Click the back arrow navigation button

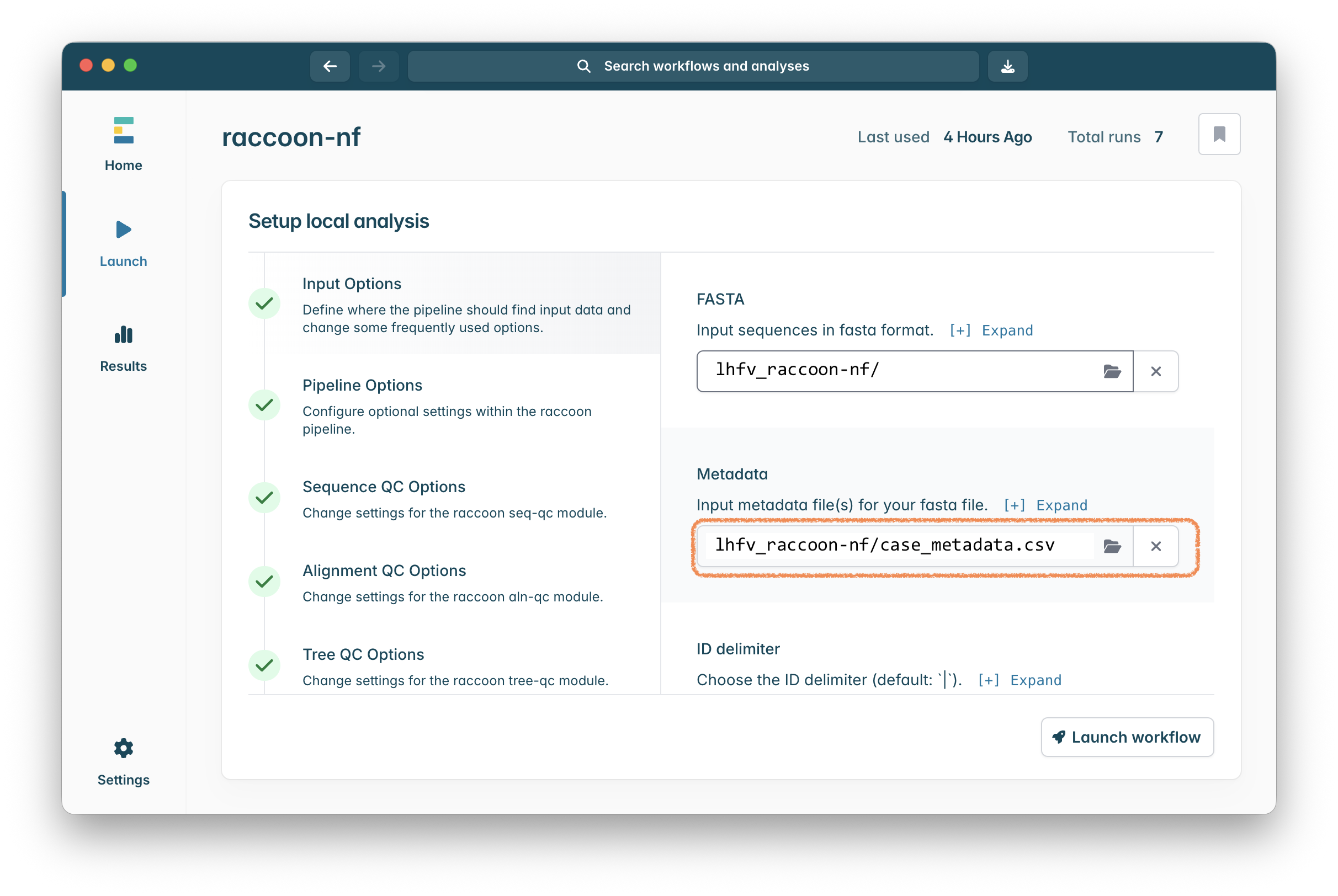click(330, 66)
